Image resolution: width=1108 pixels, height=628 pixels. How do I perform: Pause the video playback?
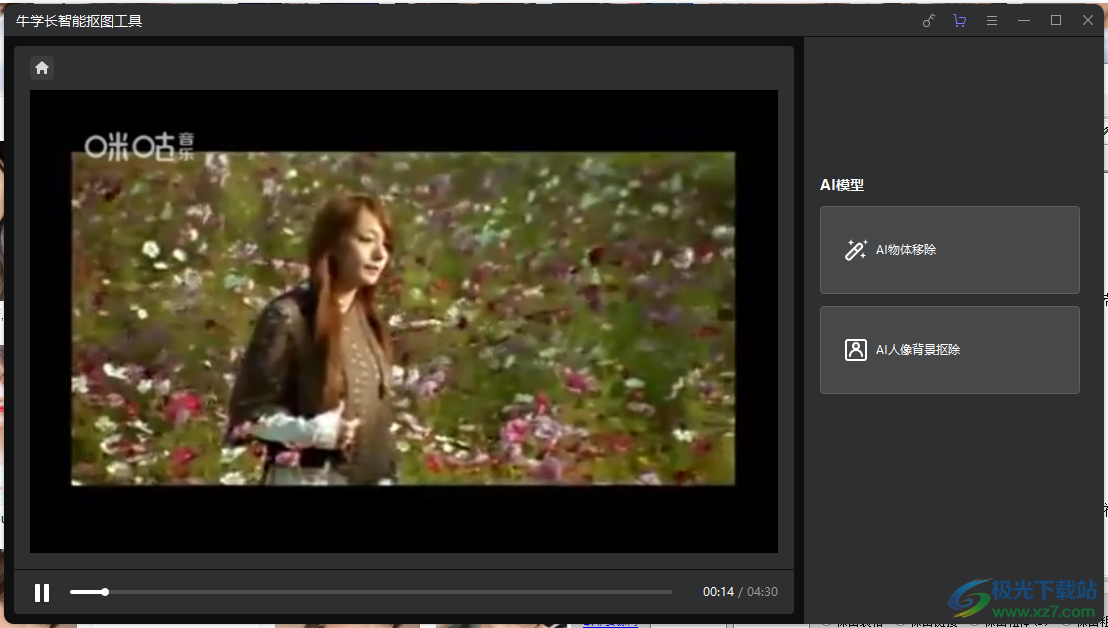click(x=42, y=593)
